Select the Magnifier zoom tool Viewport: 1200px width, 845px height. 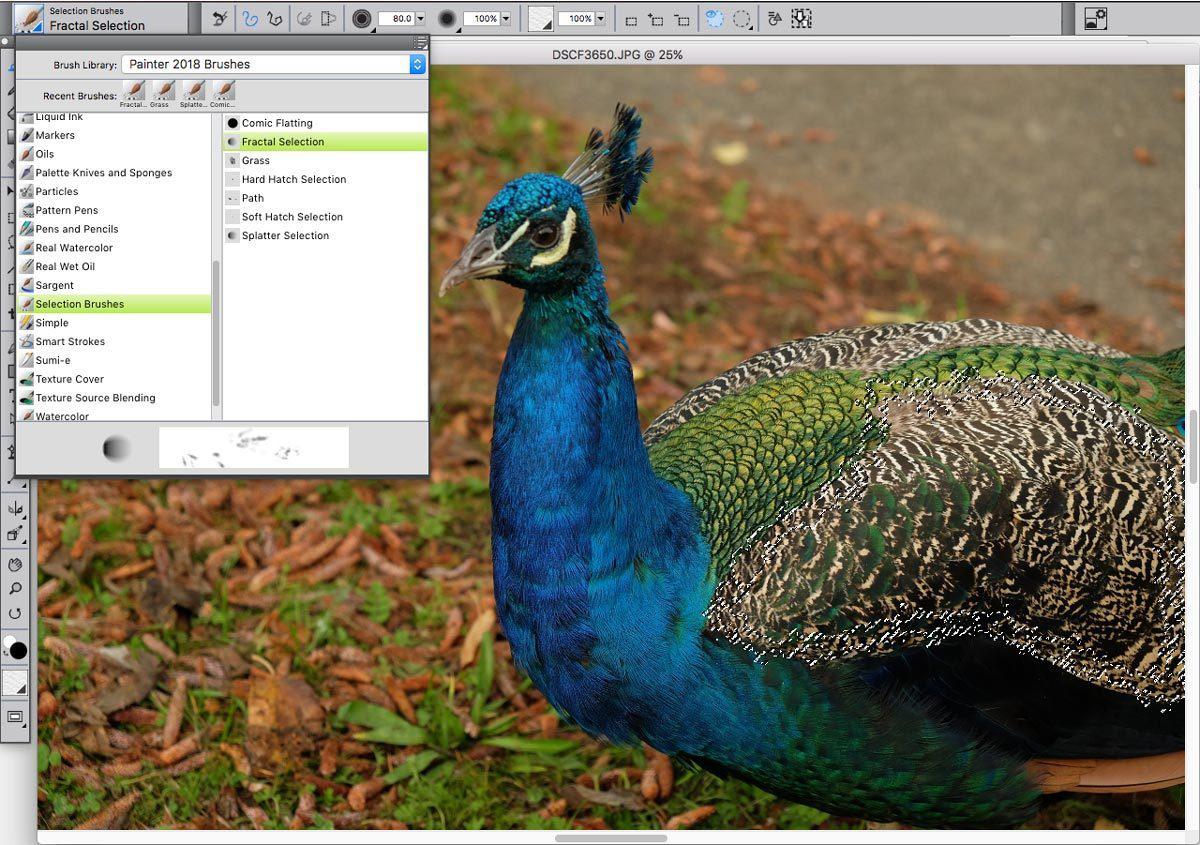15,590
